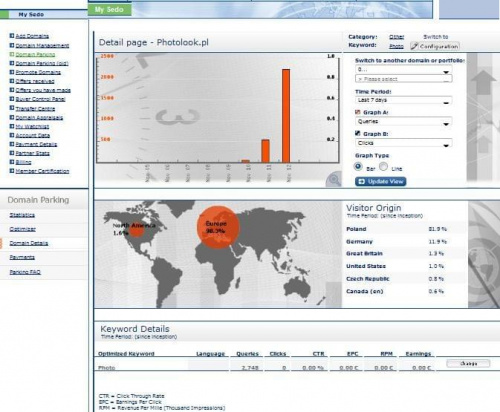Click the 'Detail page - Photolook.pl' heading

(x=154, y=42)
